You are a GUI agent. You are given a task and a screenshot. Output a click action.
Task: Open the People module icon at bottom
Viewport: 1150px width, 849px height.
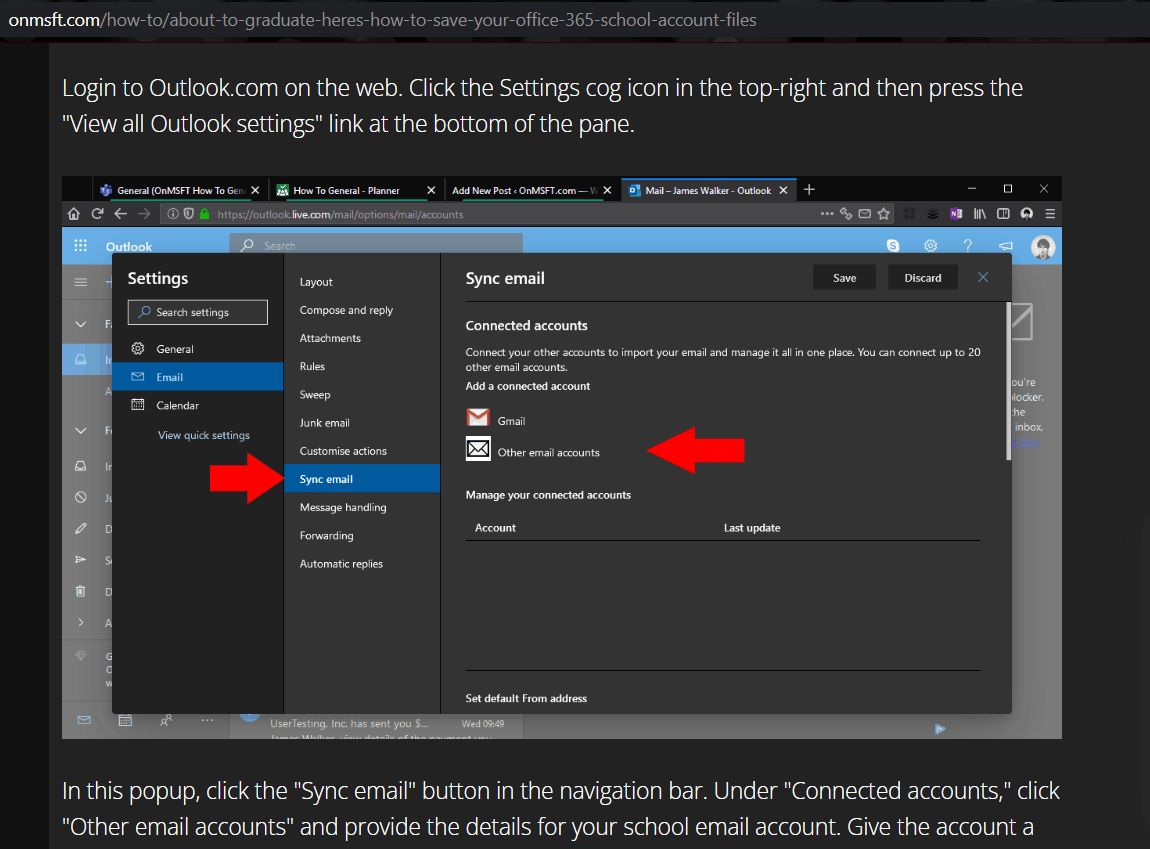click(166, 720)
